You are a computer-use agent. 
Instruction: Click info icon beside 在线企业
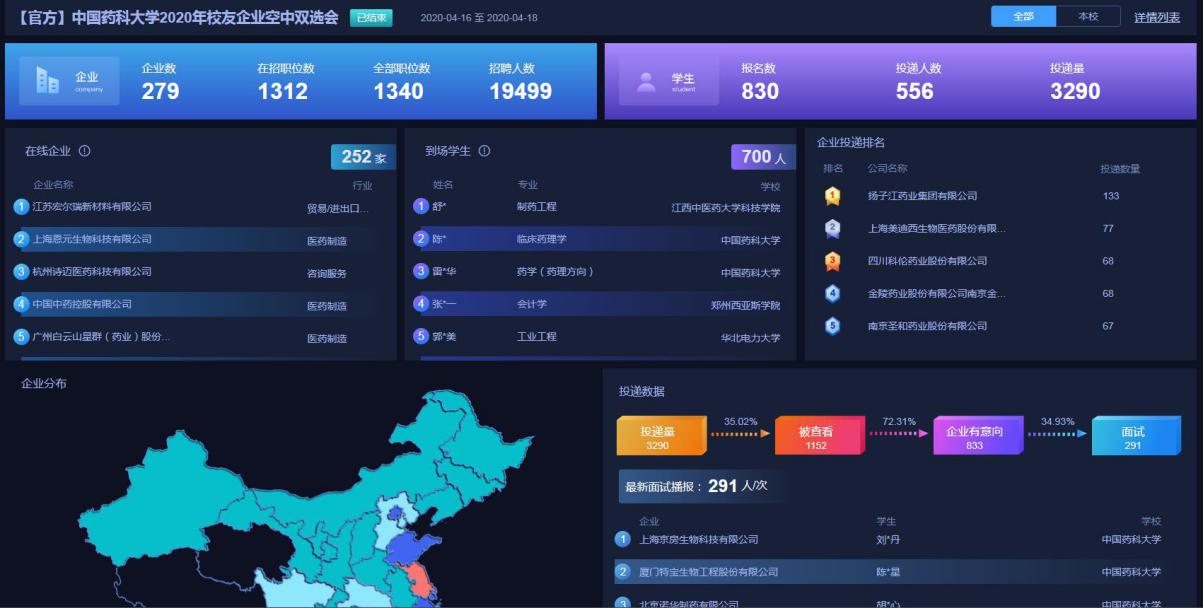tap(85, 151)
